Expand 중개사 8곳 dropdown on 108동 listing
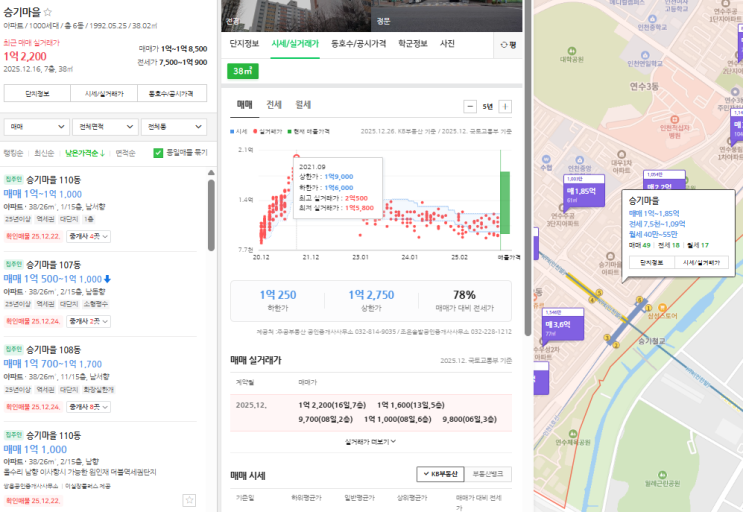This screenshot has height=512, width=743. click(88, 407)
